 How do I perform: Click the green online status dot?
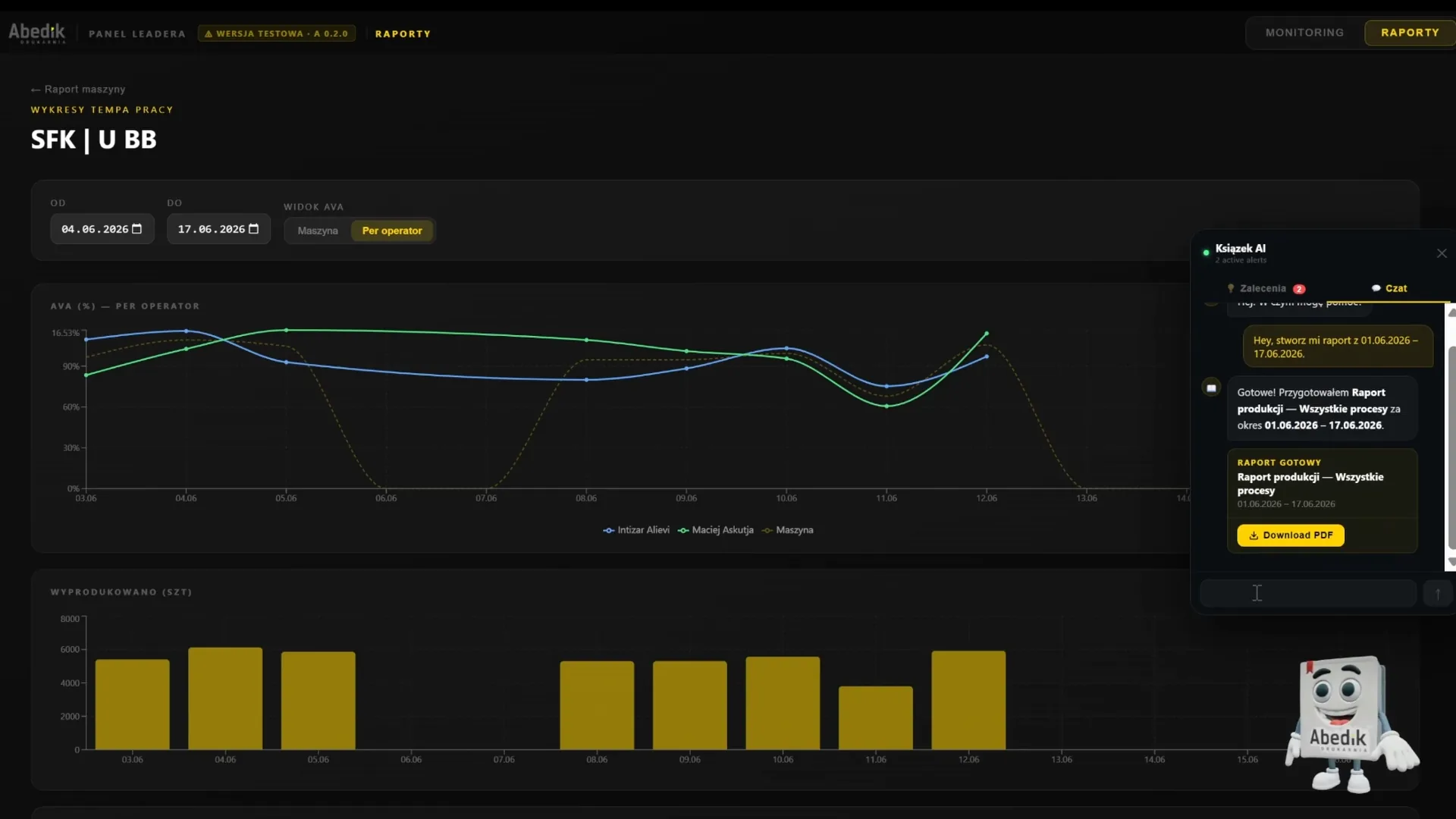click(x=1206, y=253)
